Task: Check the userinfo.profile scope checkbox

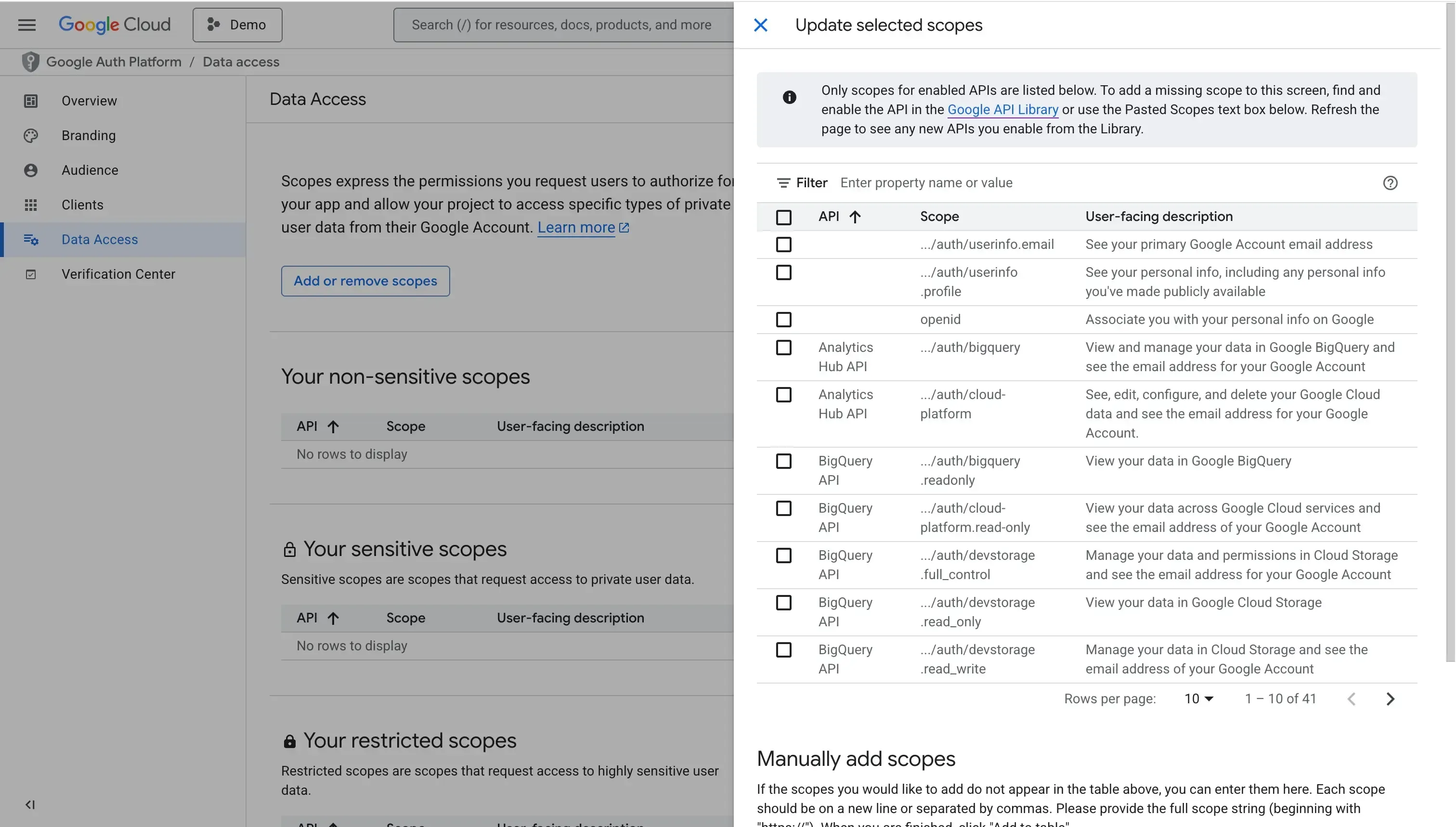Action: click(x=783, y=272)
